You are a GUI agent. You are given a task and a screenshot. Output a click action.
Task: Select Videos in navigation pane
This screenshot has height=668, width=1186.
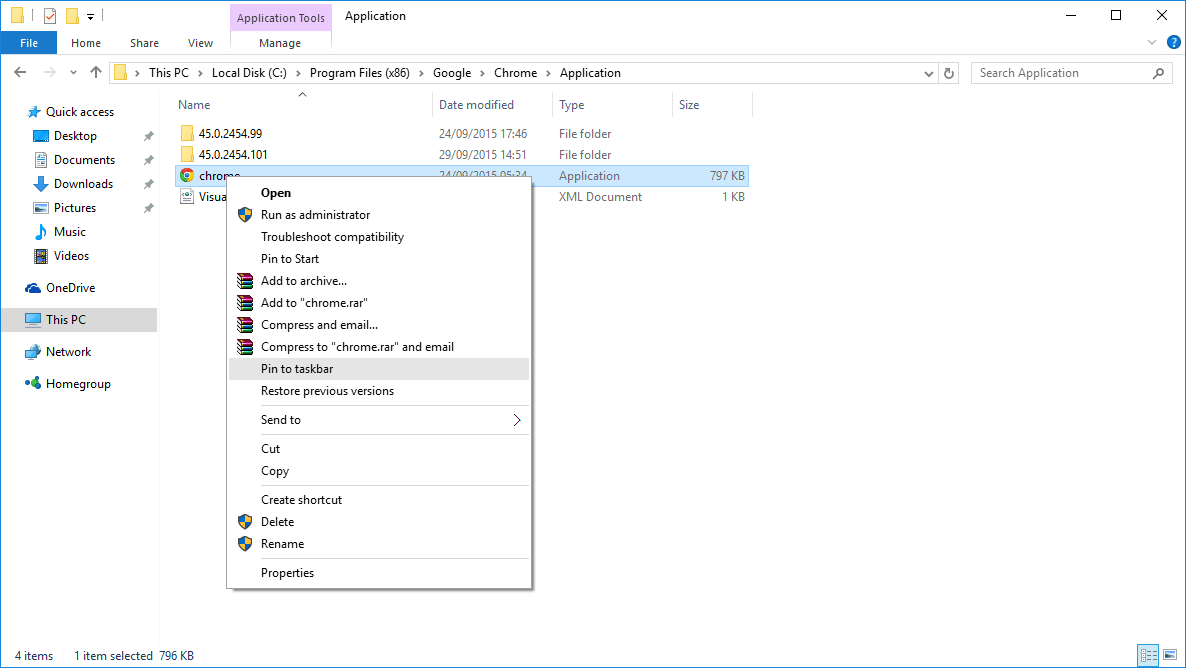pos(71,256)
